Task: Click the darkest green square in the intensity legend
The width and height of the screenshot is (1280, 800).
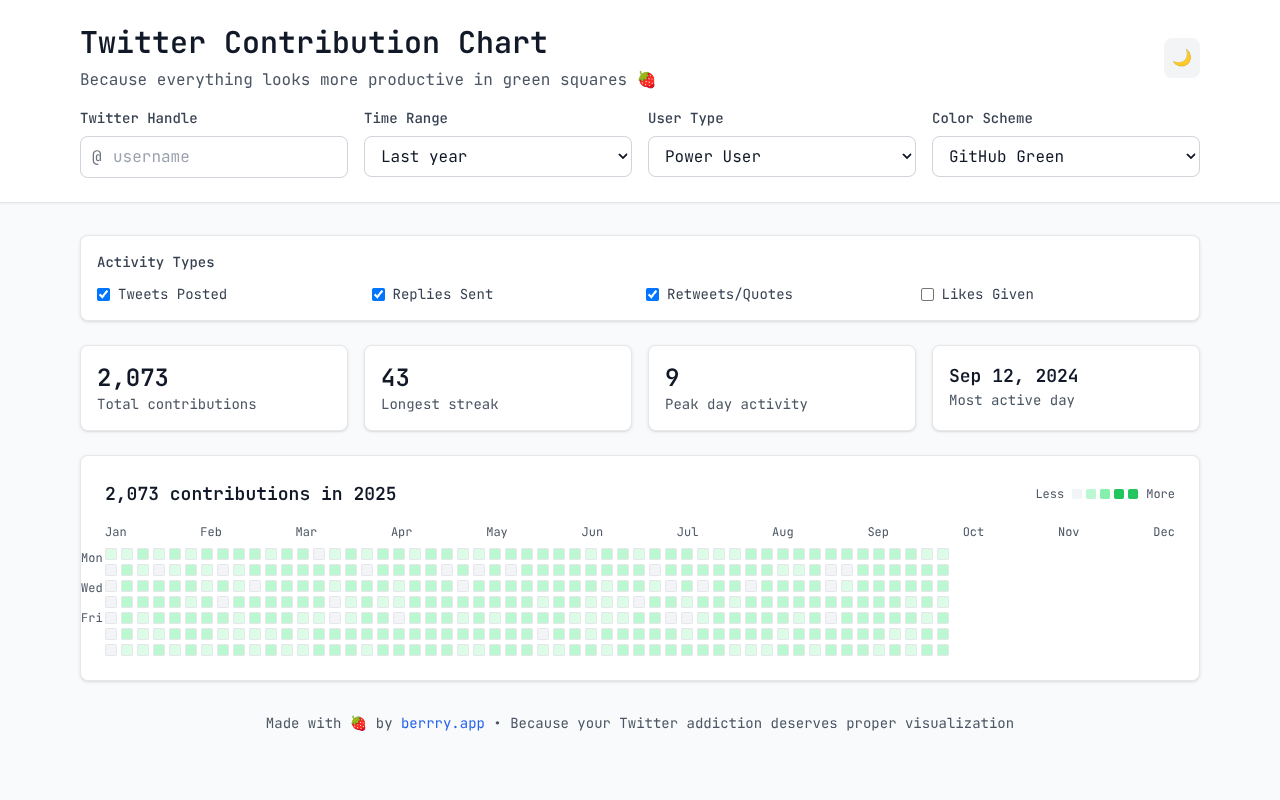Action: click(x=1133, y=494)
